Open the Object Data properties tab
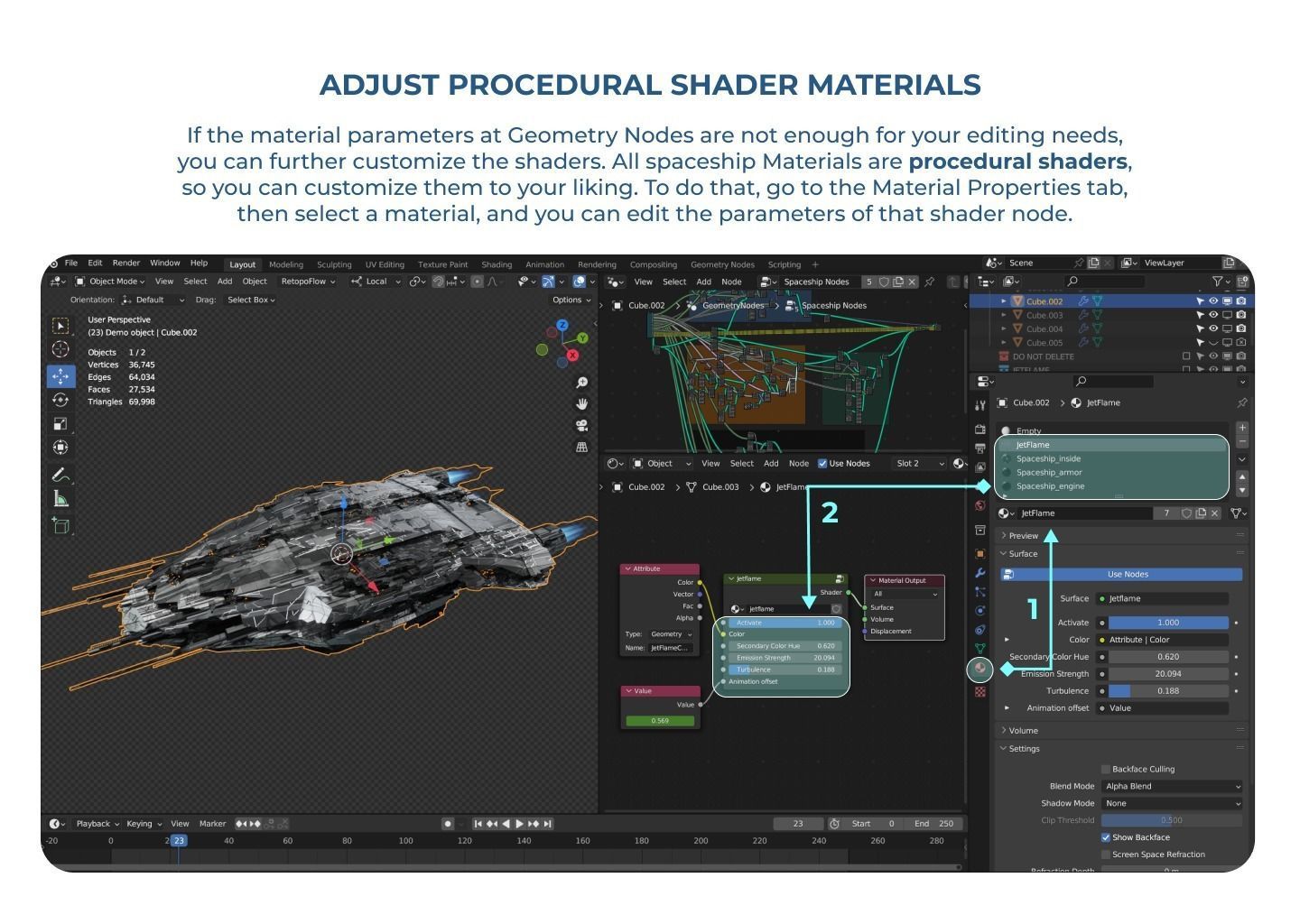 tap(980, 649)
